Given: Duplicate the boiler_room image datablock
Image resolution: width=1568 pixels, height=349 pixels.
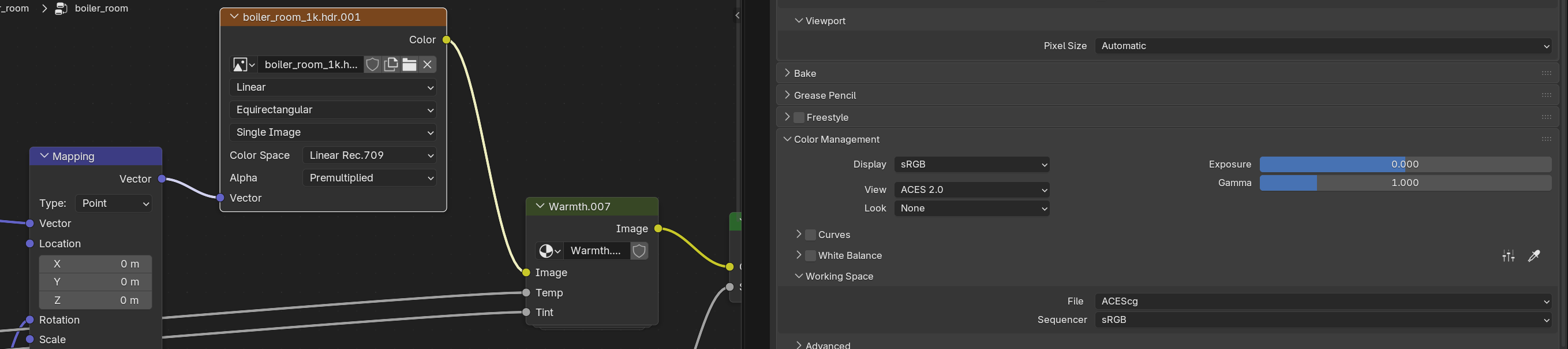Looking at the screenshot, I should (x=391, y=65).
